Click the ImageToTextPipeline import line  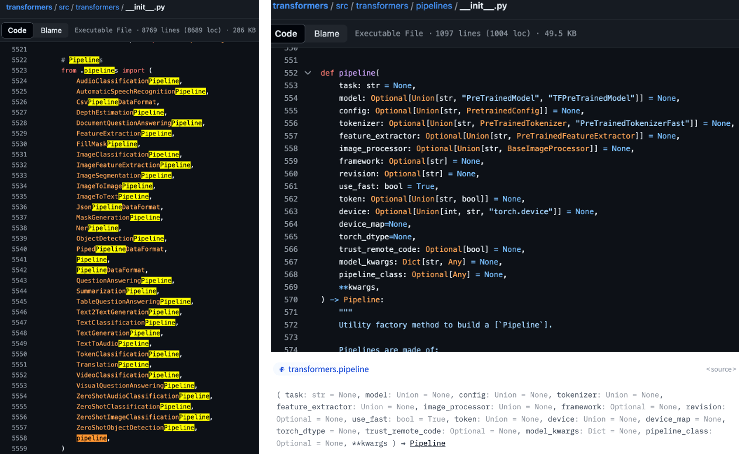tap(114, 196)
